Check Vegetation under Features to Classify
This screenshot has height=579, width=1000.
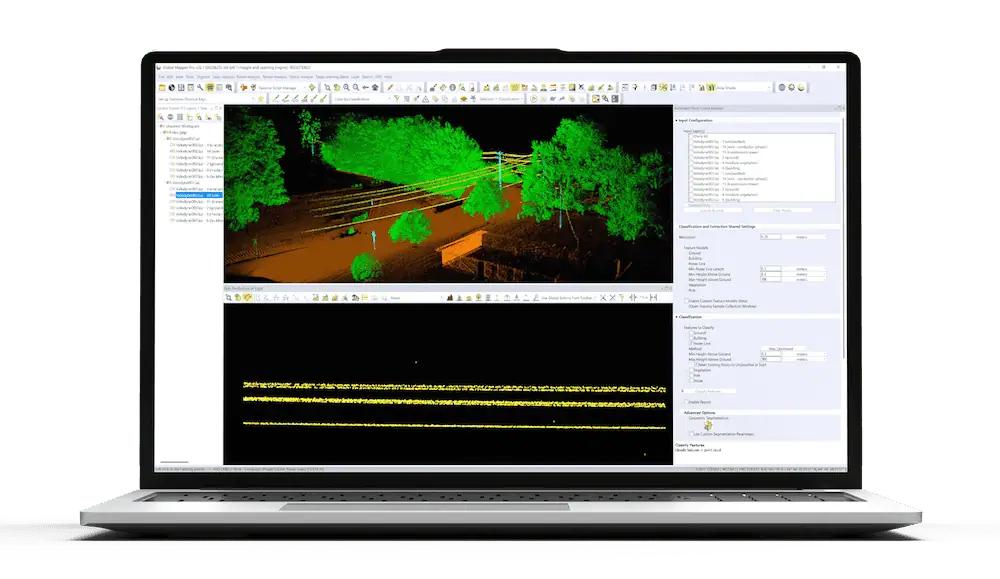coord(691,370)
